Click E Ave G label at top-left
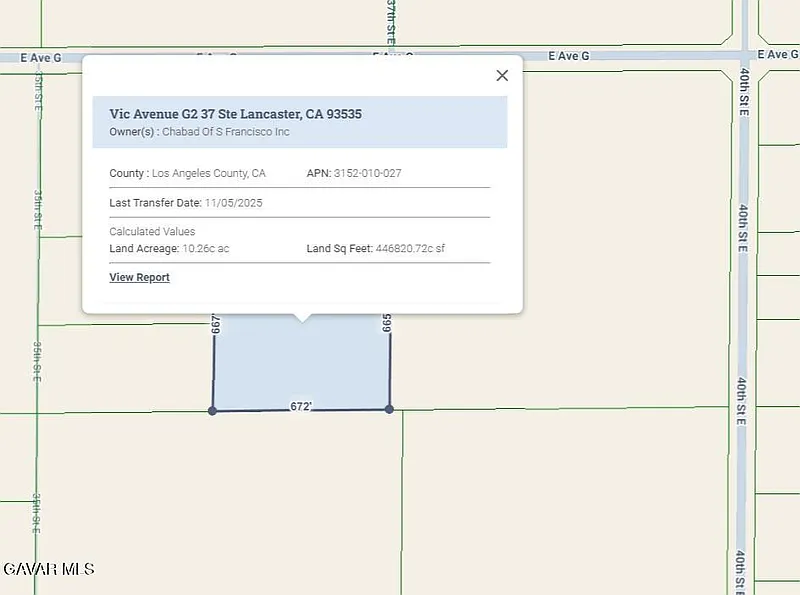This screenshot has height=595, width=800. (x=42, y=58)
